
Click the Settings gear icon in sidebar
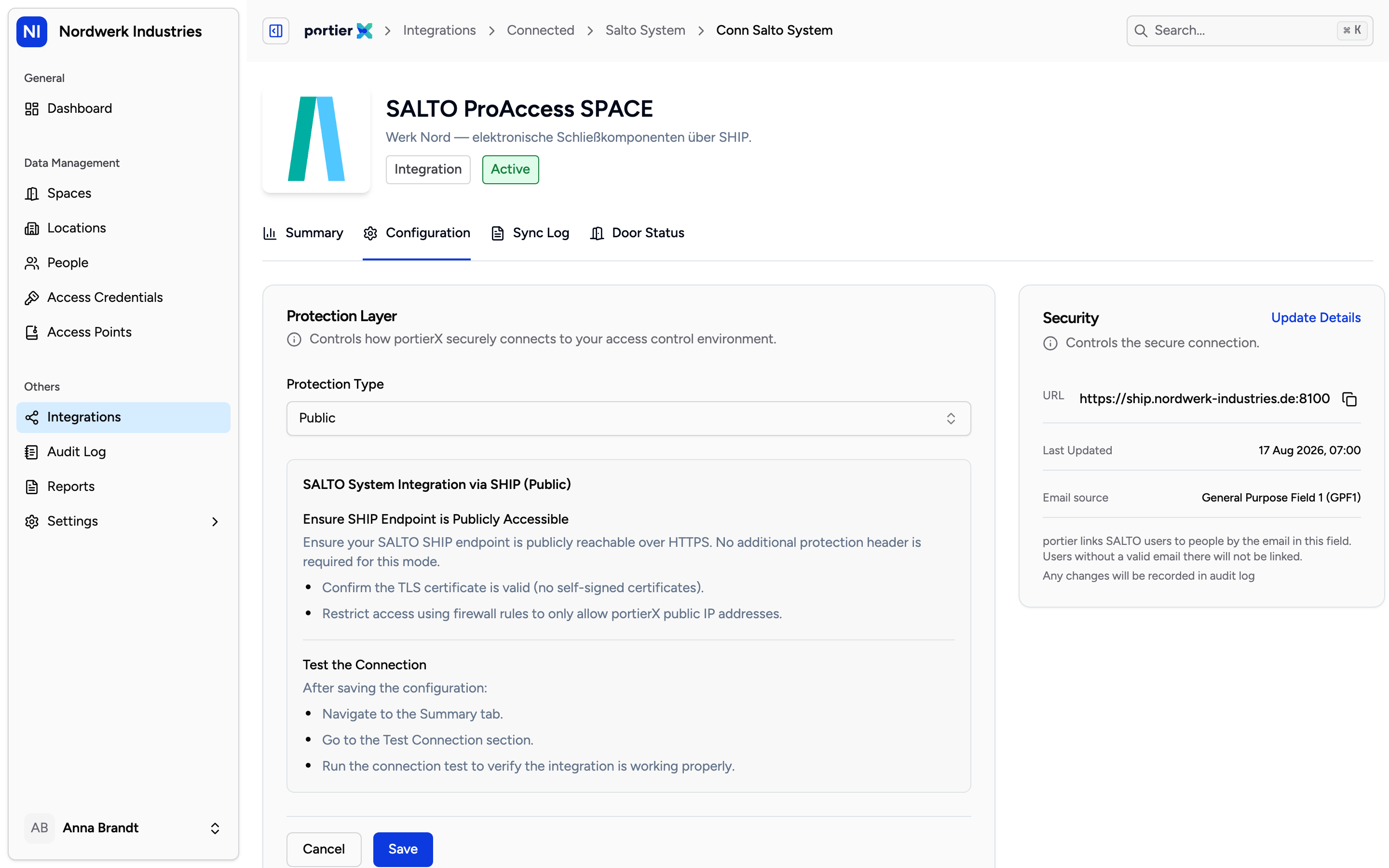coord(31,521)
